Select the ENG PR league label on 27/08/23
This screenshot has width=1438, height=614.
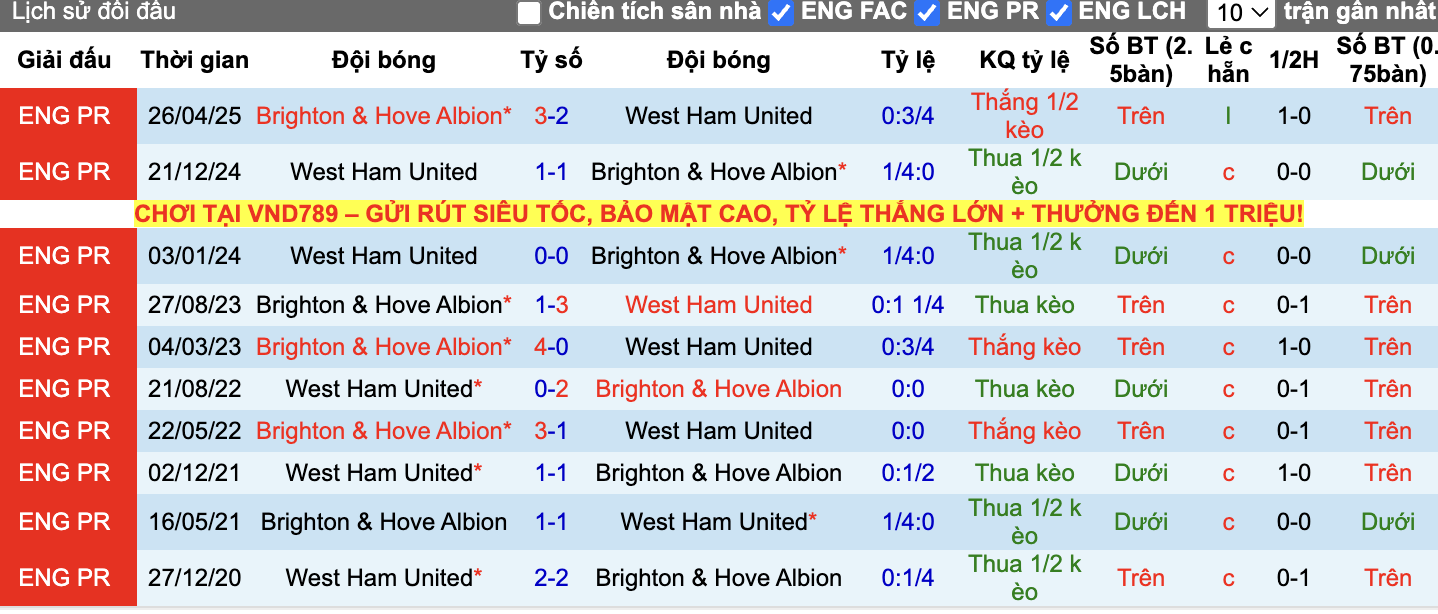[67, 304]
